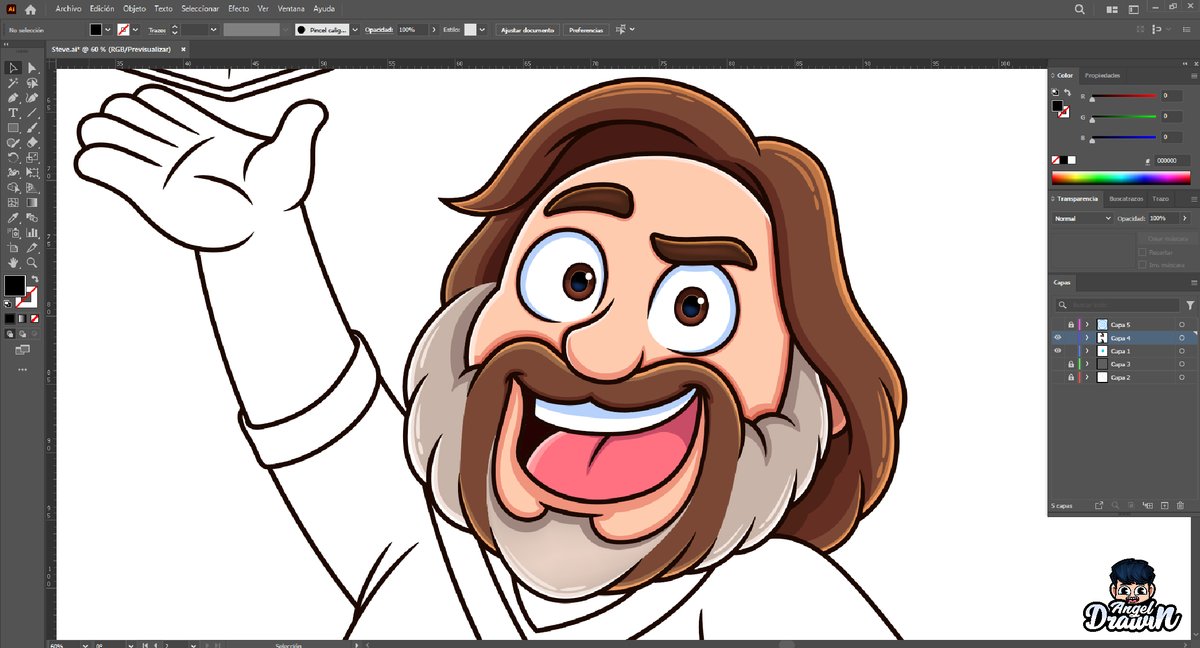Expand the Capa 2 layer contents

click(1086, 377)
